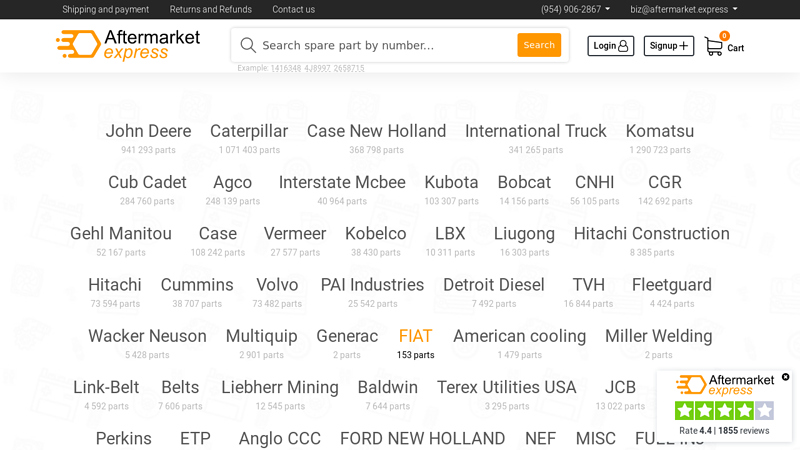Open the shopping cart icon
800x450 pixels.
[714, 46]
